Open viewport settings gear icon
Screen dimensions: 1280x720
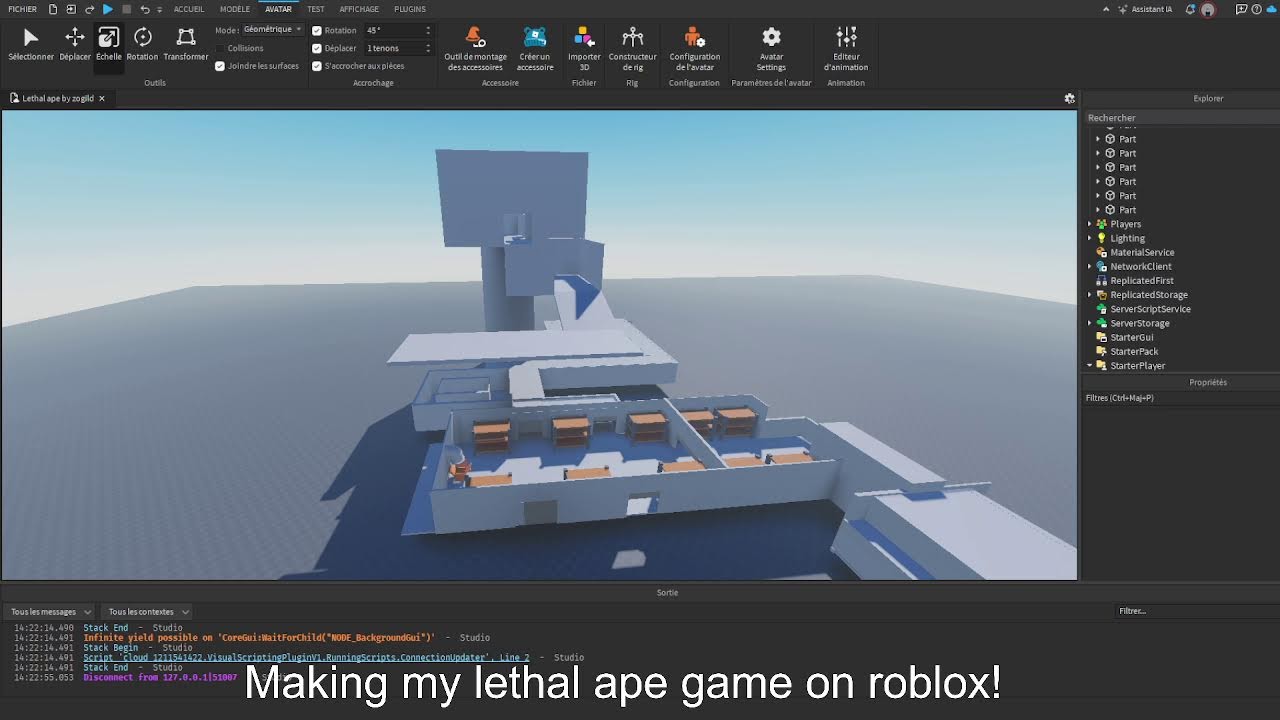click(1069, 98)
